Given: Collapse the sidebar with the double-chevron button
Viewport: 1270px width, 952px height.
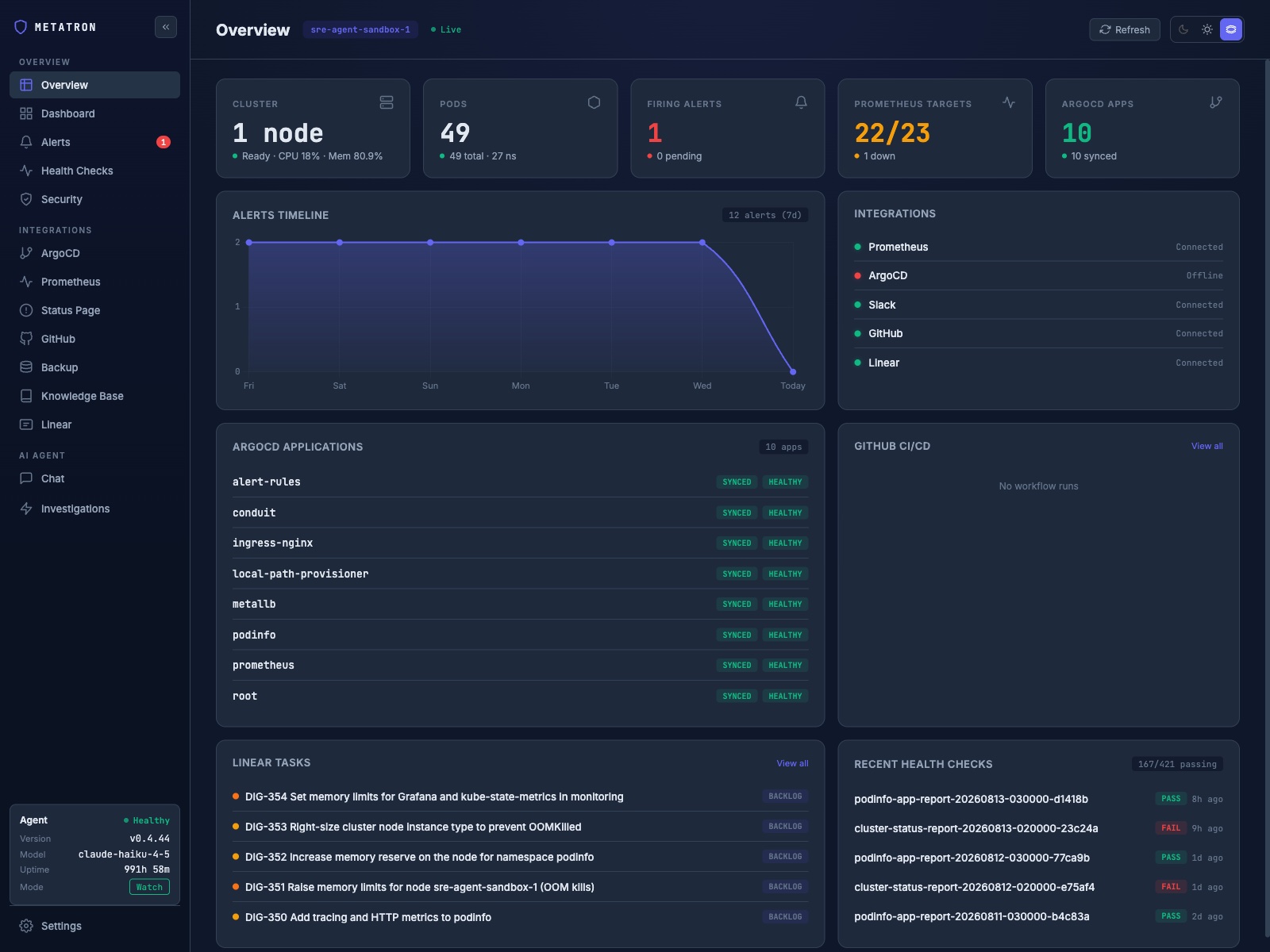Looking at the screenshot, I should (165, 27).
